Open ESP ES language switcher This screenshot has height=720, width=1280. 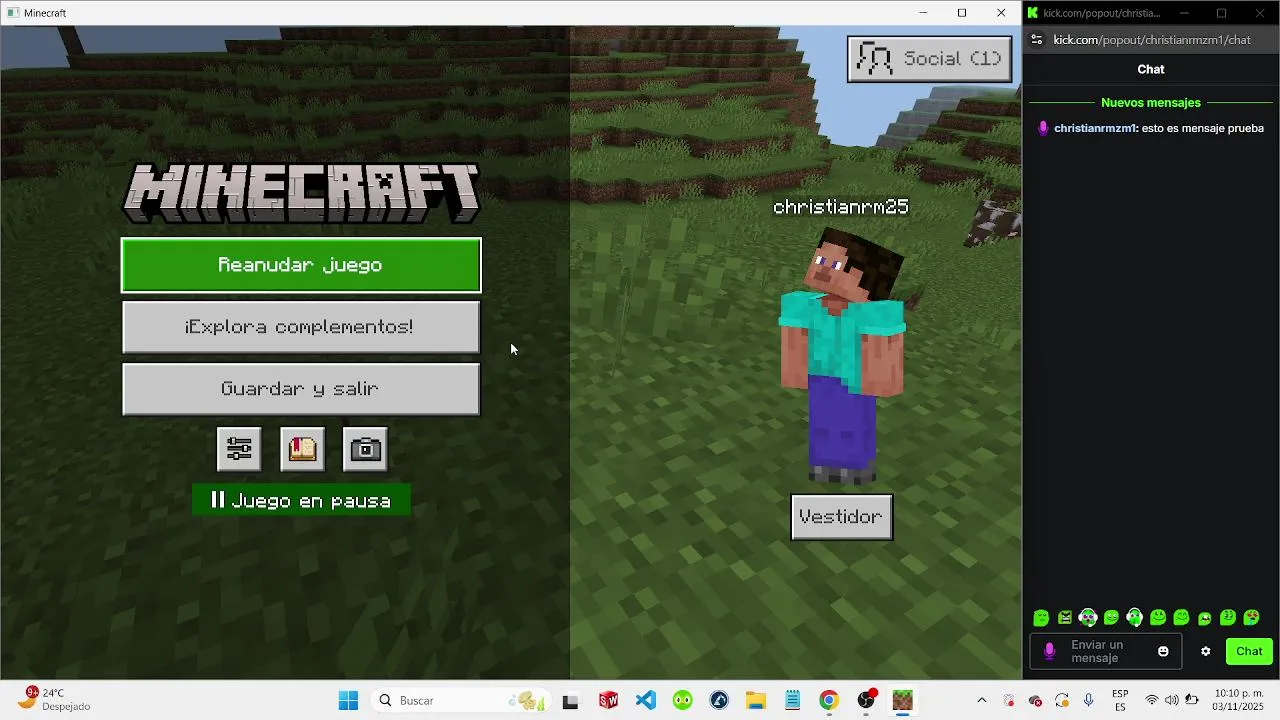click(1120, 701)
